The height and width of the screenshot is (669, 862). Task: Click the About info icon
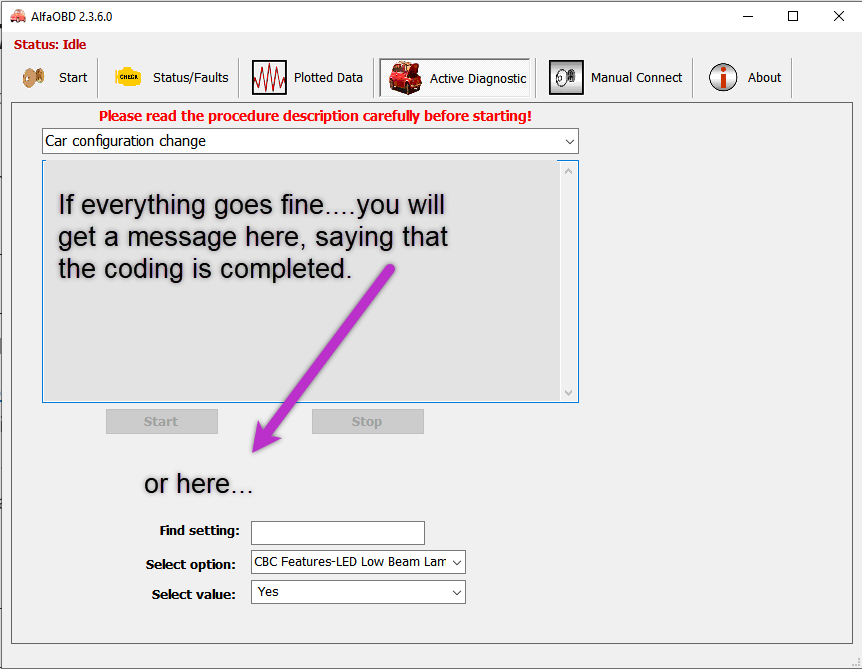[723, 78]
